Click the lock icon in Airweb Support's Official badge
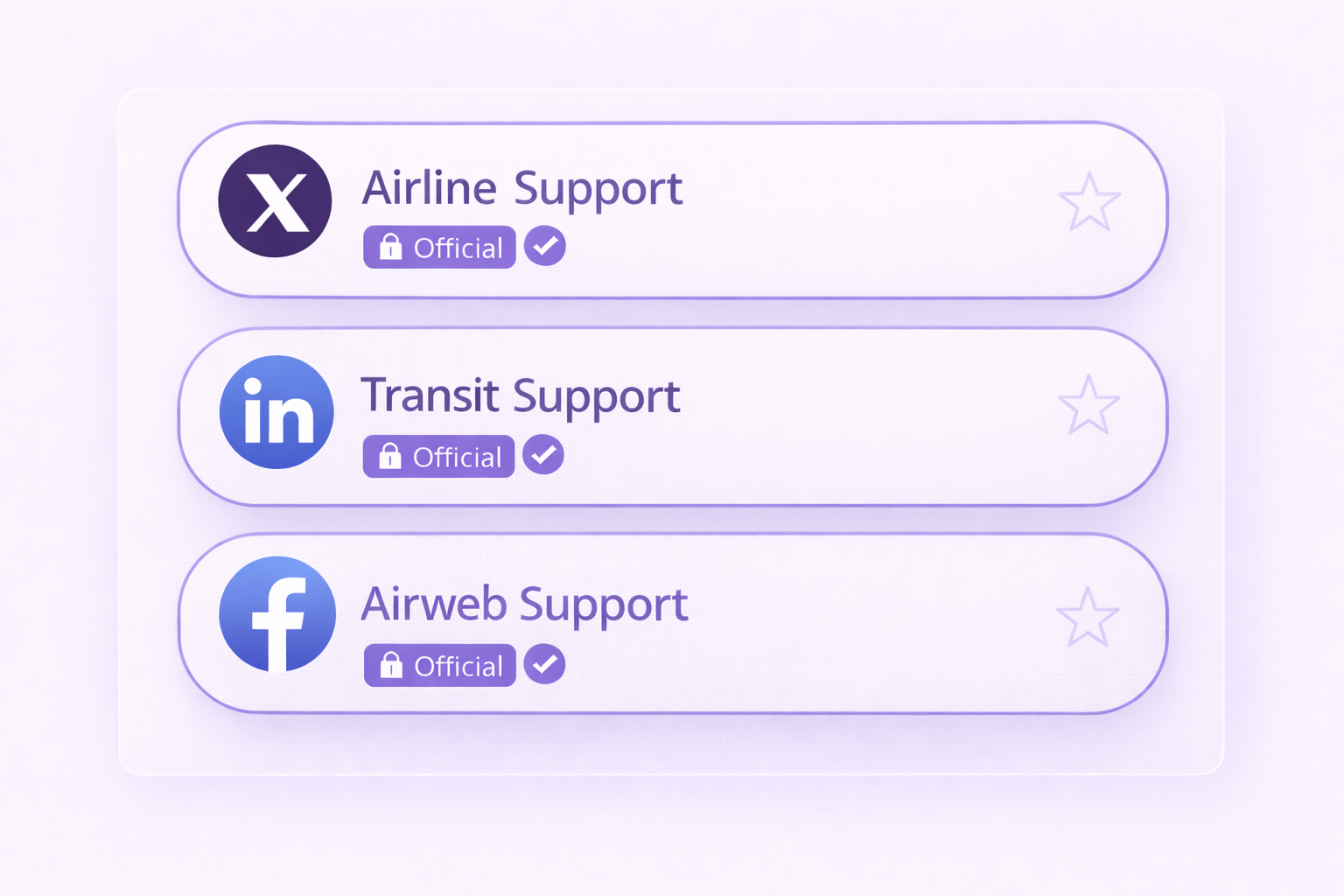The width and height of the screenshot is (1344, 896). pyautogui.click(x=391, y=665)
